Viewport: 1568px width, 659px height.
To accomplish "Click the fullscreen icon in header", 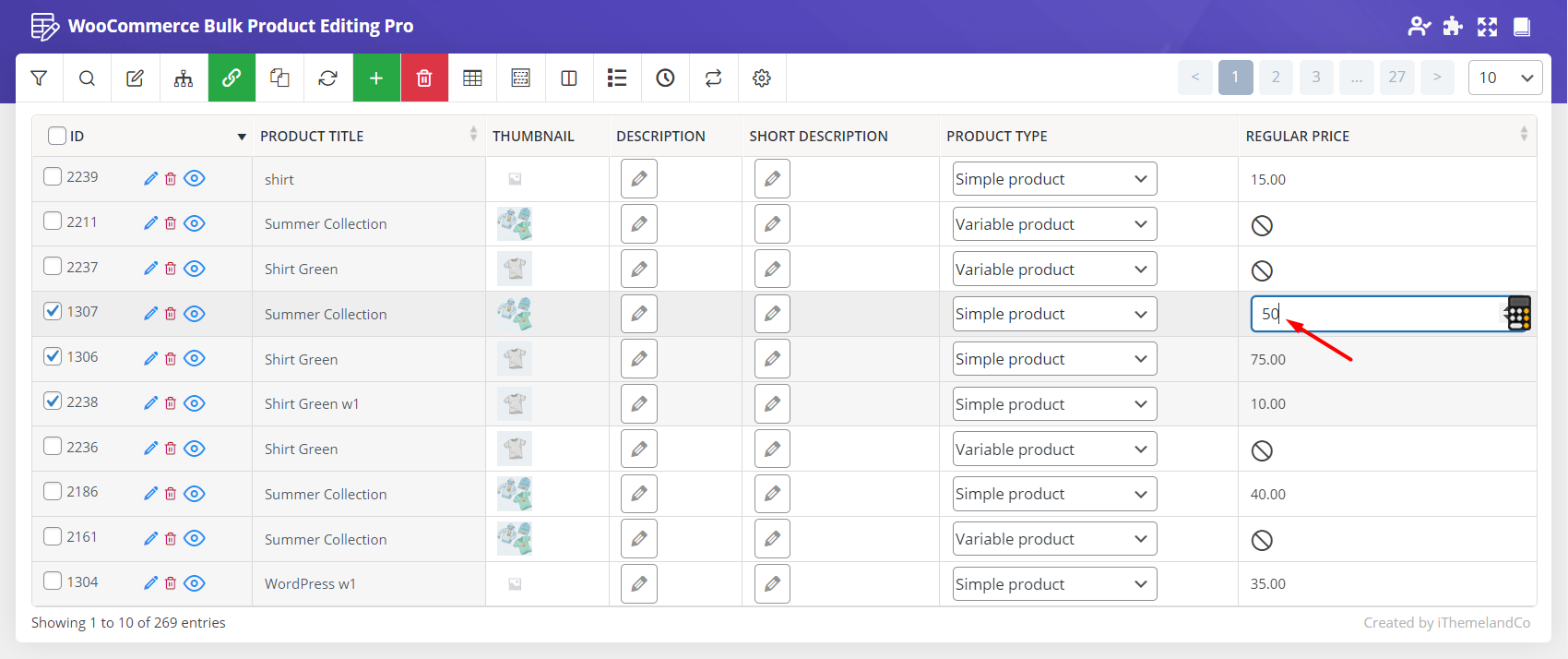I will (x=1487, y=27).
